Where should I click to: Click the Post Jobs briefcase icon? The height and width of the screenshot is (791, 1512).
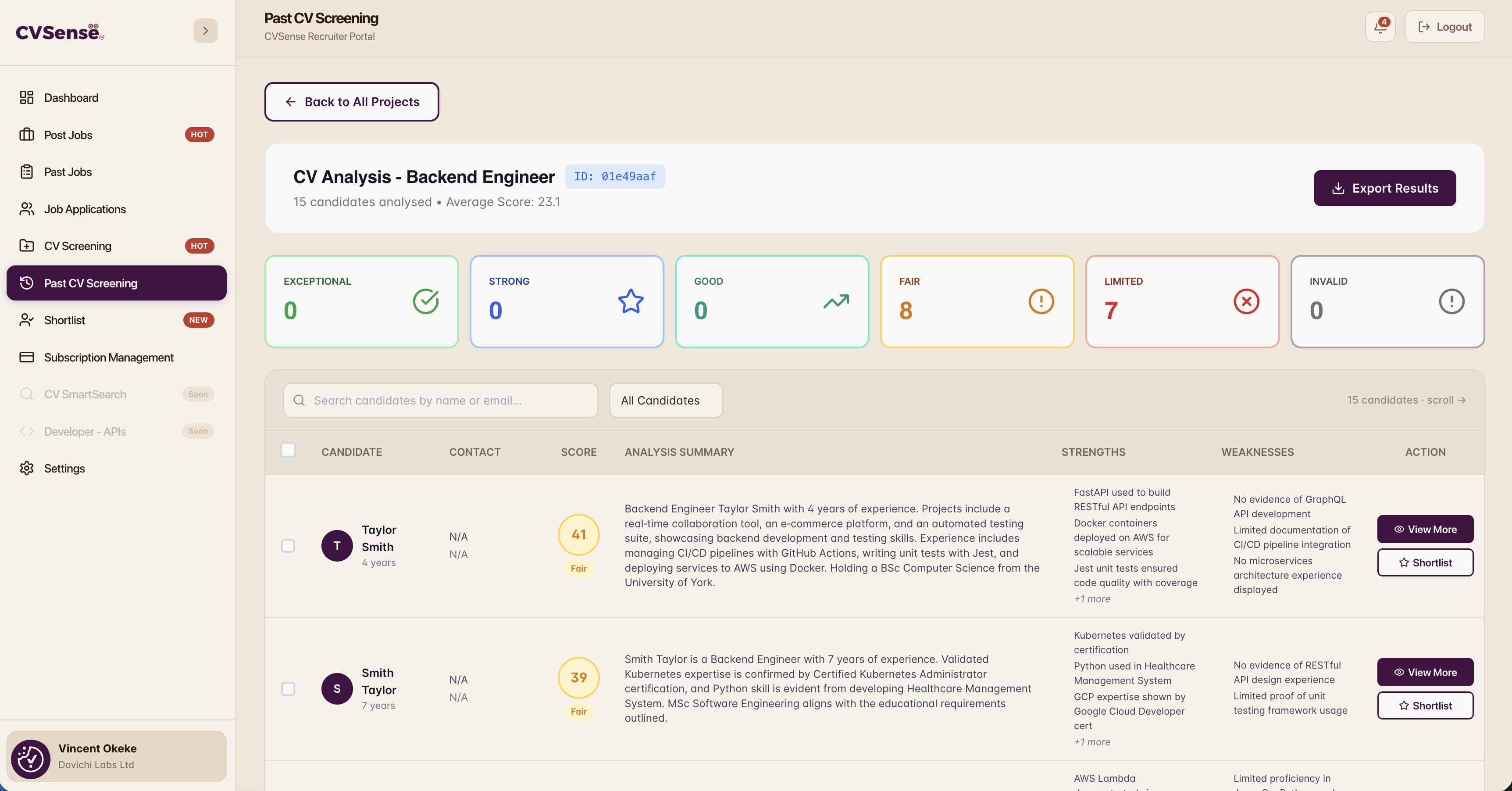point(26,135)
